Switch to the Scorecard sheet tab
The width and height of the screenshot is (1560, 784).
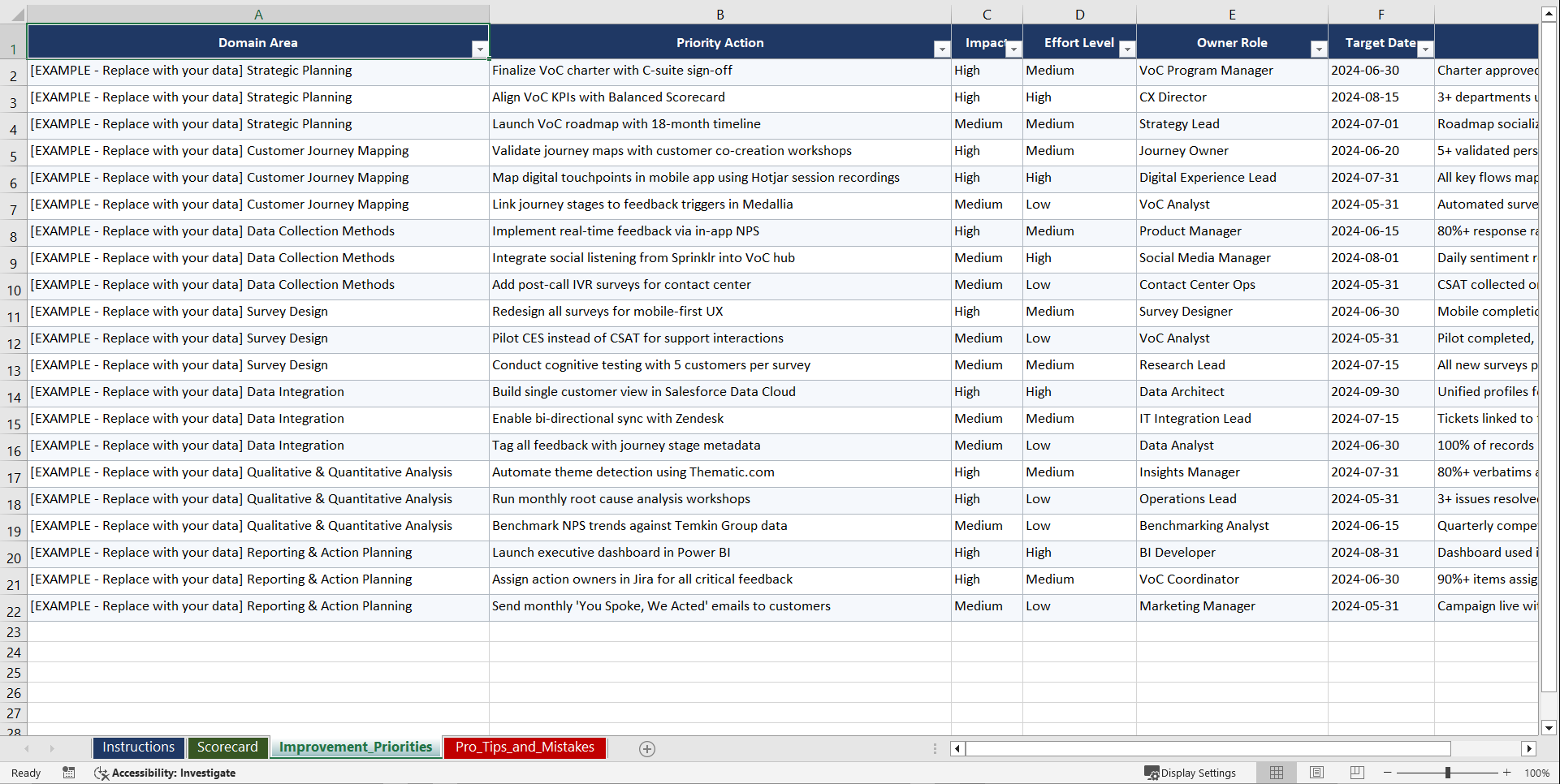pyautogui.click(x=227, y=747)
